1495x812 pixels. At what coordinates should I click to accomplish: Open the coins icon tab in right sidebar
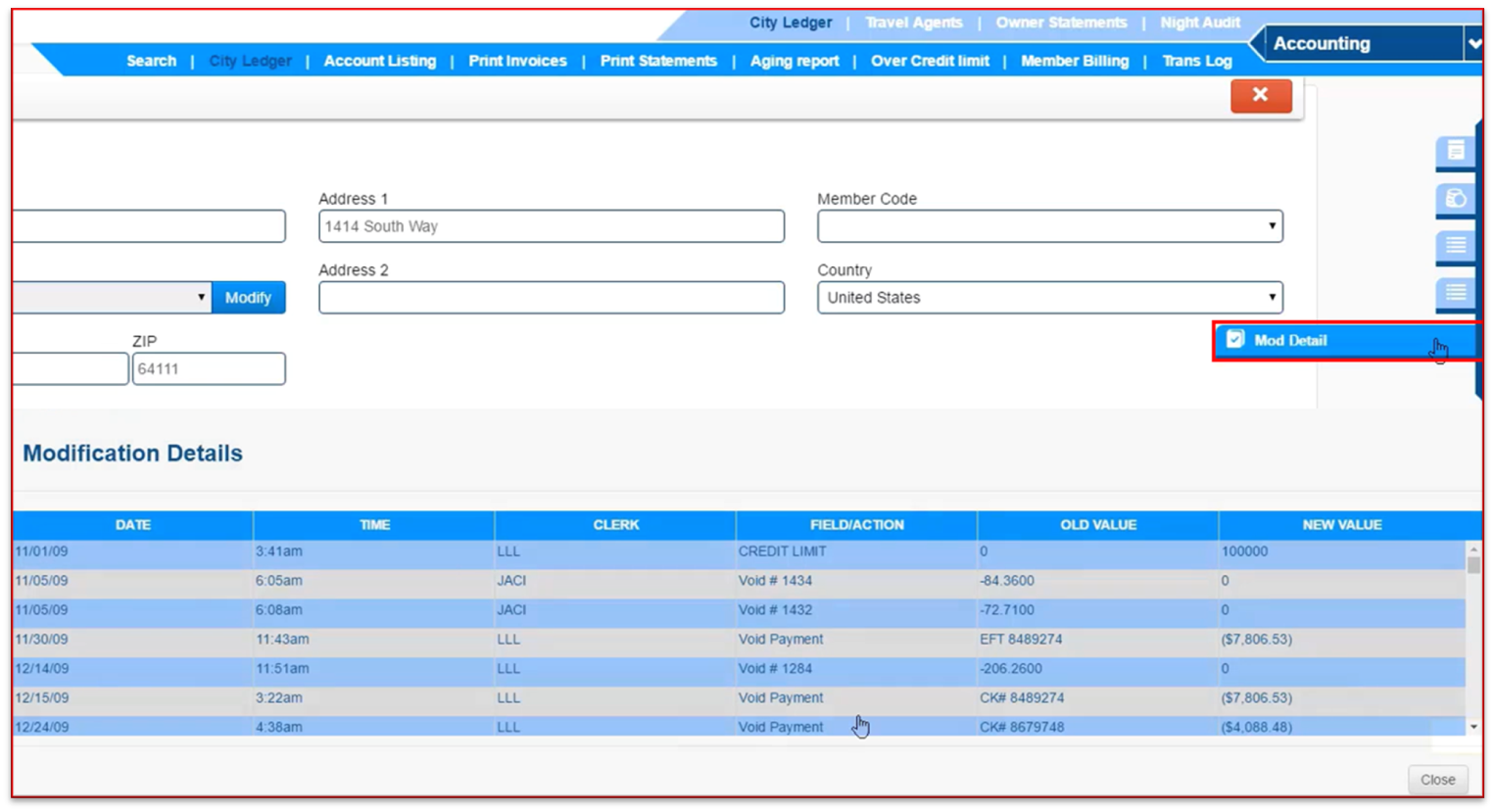[1456, 199]
